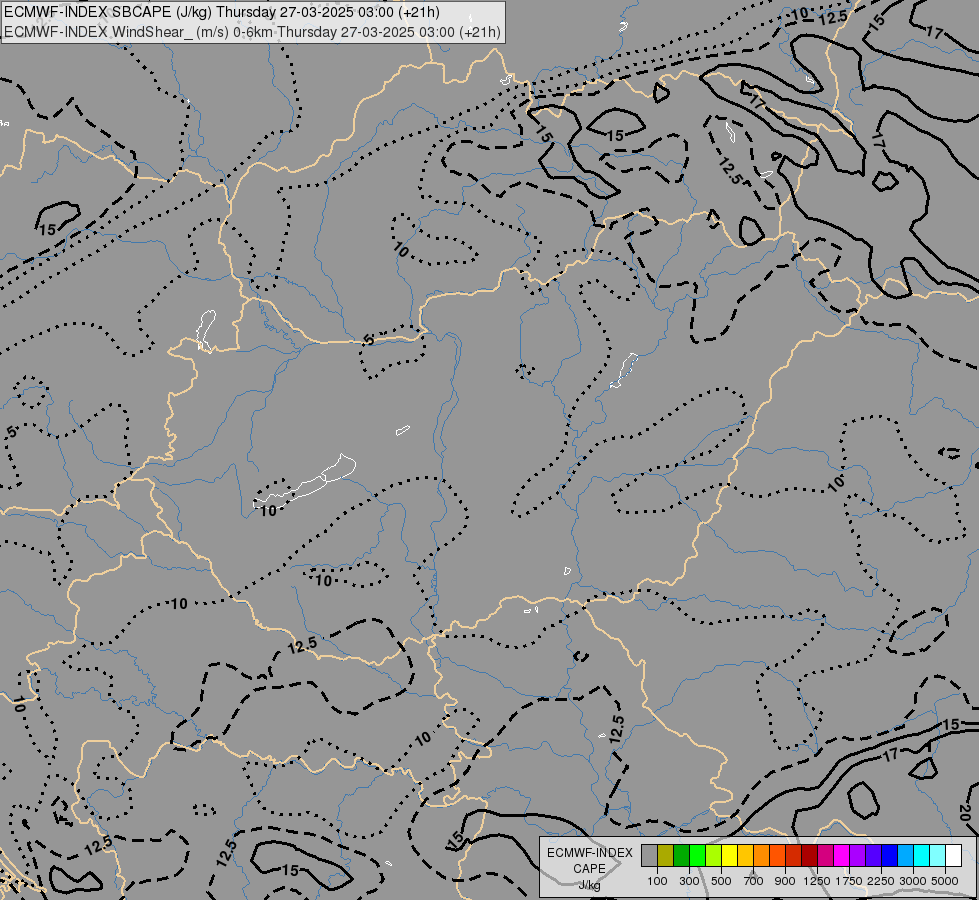The width and height of the screenshot is (979, 900).
Task: Select the bright magenta legend swatch
Action: (x=842, y=855)
